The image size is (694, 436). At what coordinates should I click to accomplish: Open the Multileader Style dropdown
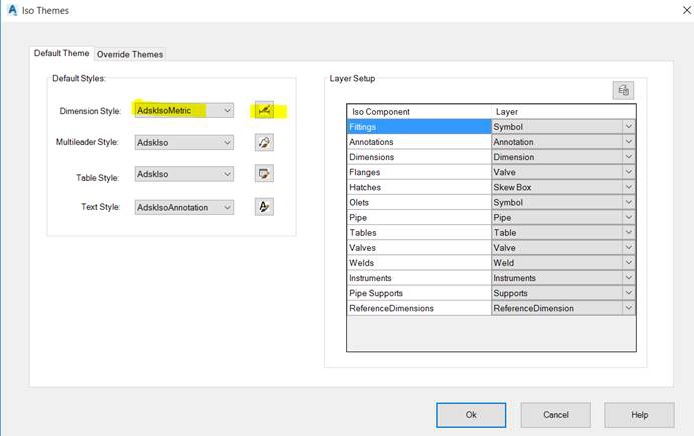tap(228, 143)
